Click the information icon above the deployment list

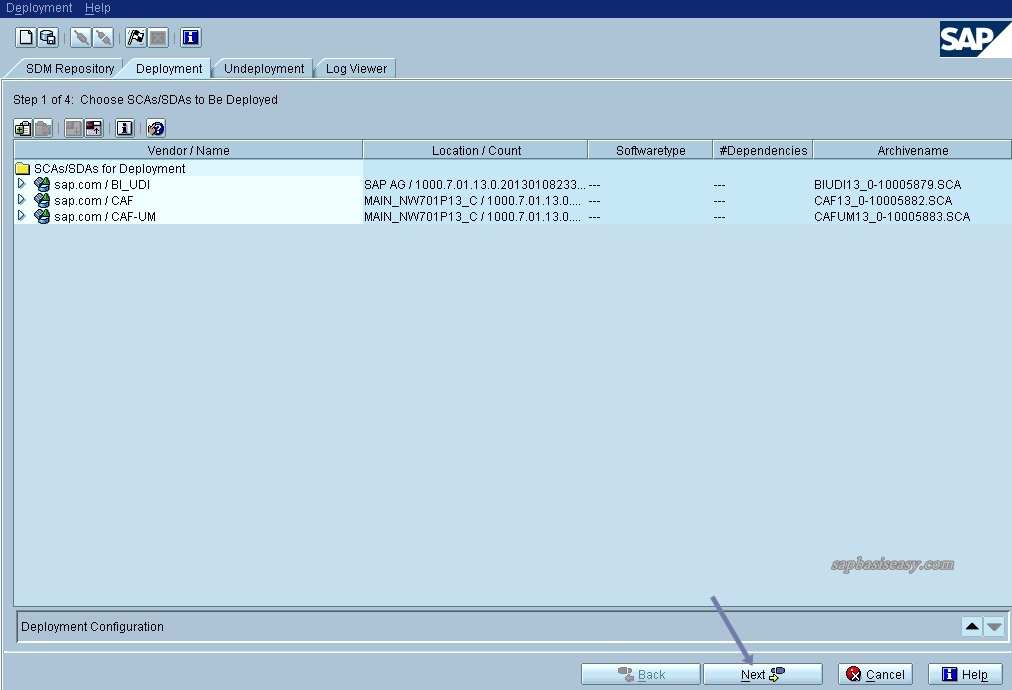tap(124, 127)
